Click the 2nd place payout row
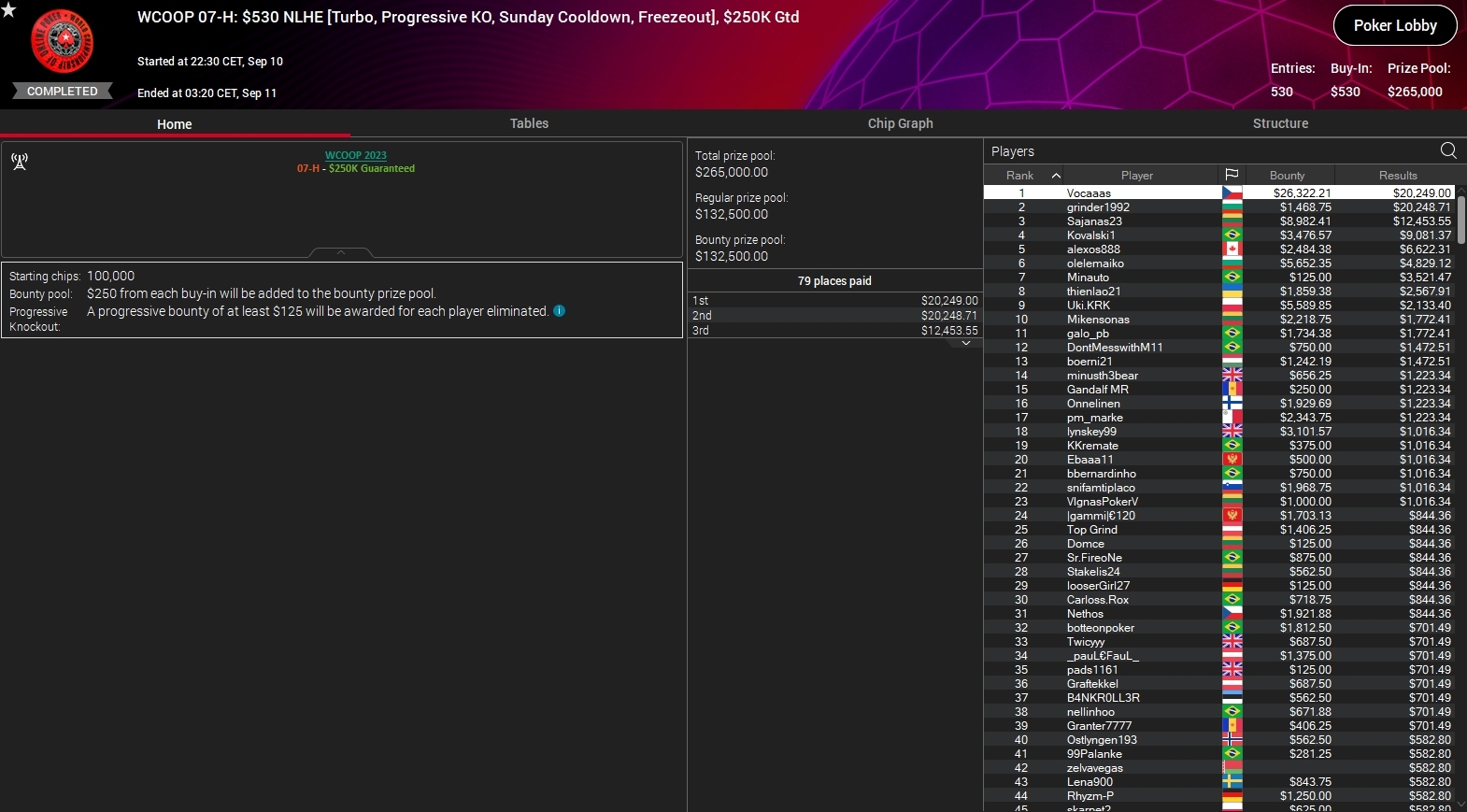This screenshot has height=812, width=1467. pyautogui.click(x=834, y=315)
